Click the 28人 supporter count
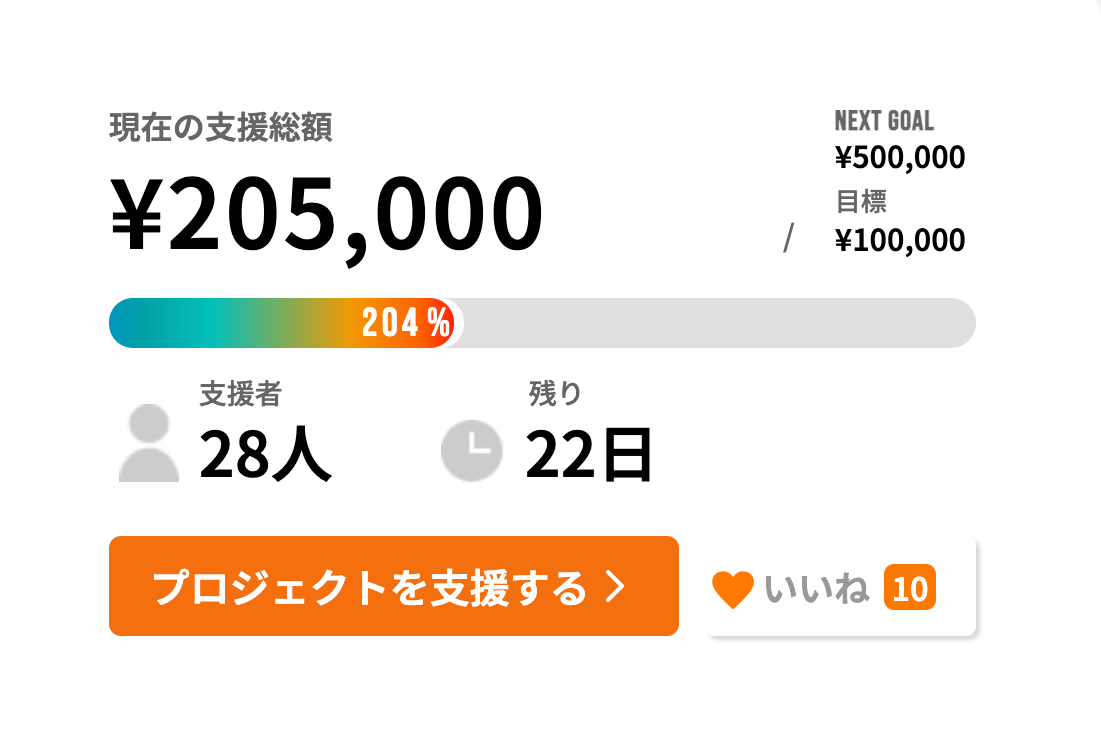The image size is (1101, 734). coord(265,454)
